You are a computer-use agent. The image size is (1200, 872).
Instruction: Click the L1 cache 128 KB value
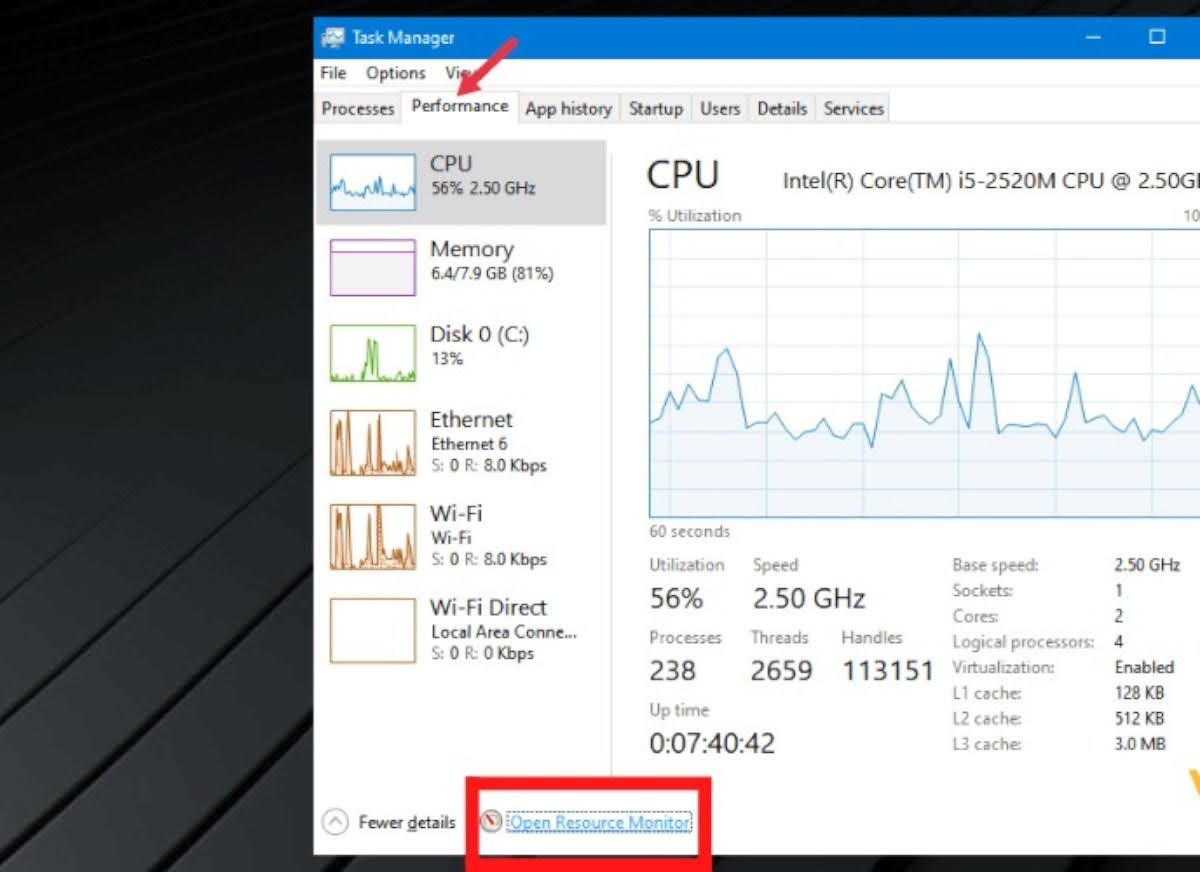(x=1139, y=693)
